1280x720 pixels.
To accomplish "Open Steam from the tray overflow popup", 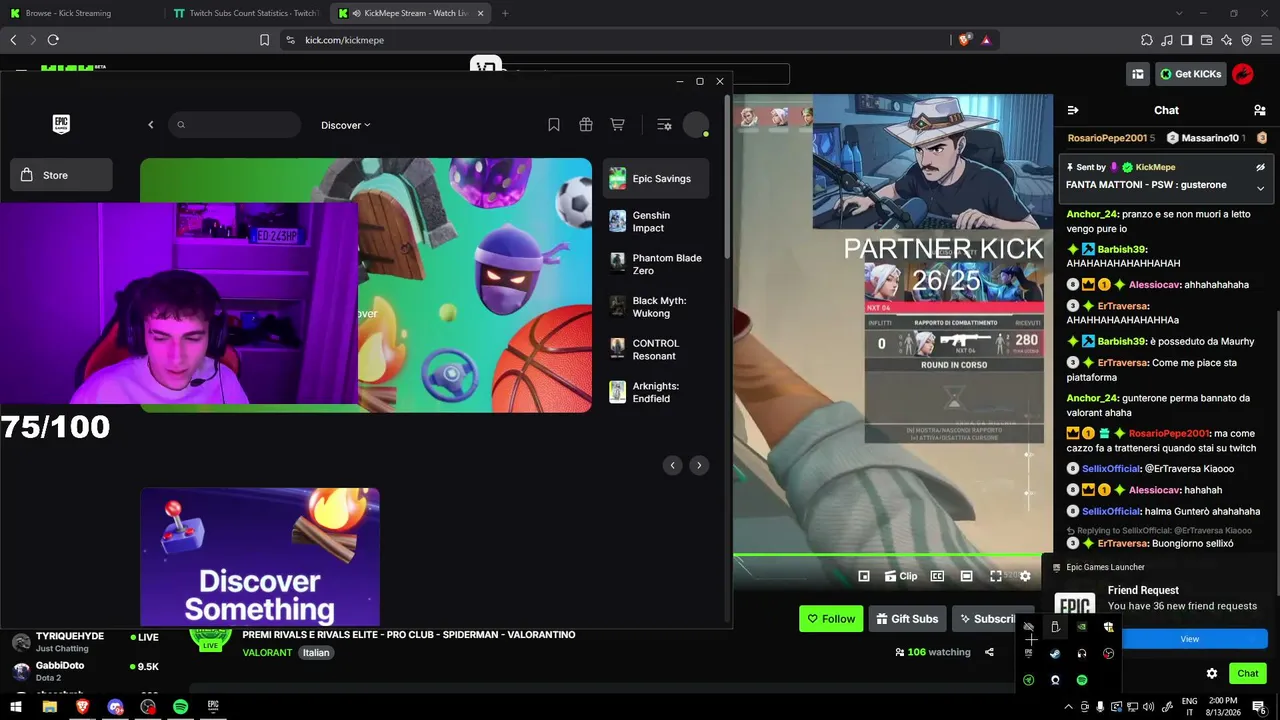I will (x=1055, y=654).
